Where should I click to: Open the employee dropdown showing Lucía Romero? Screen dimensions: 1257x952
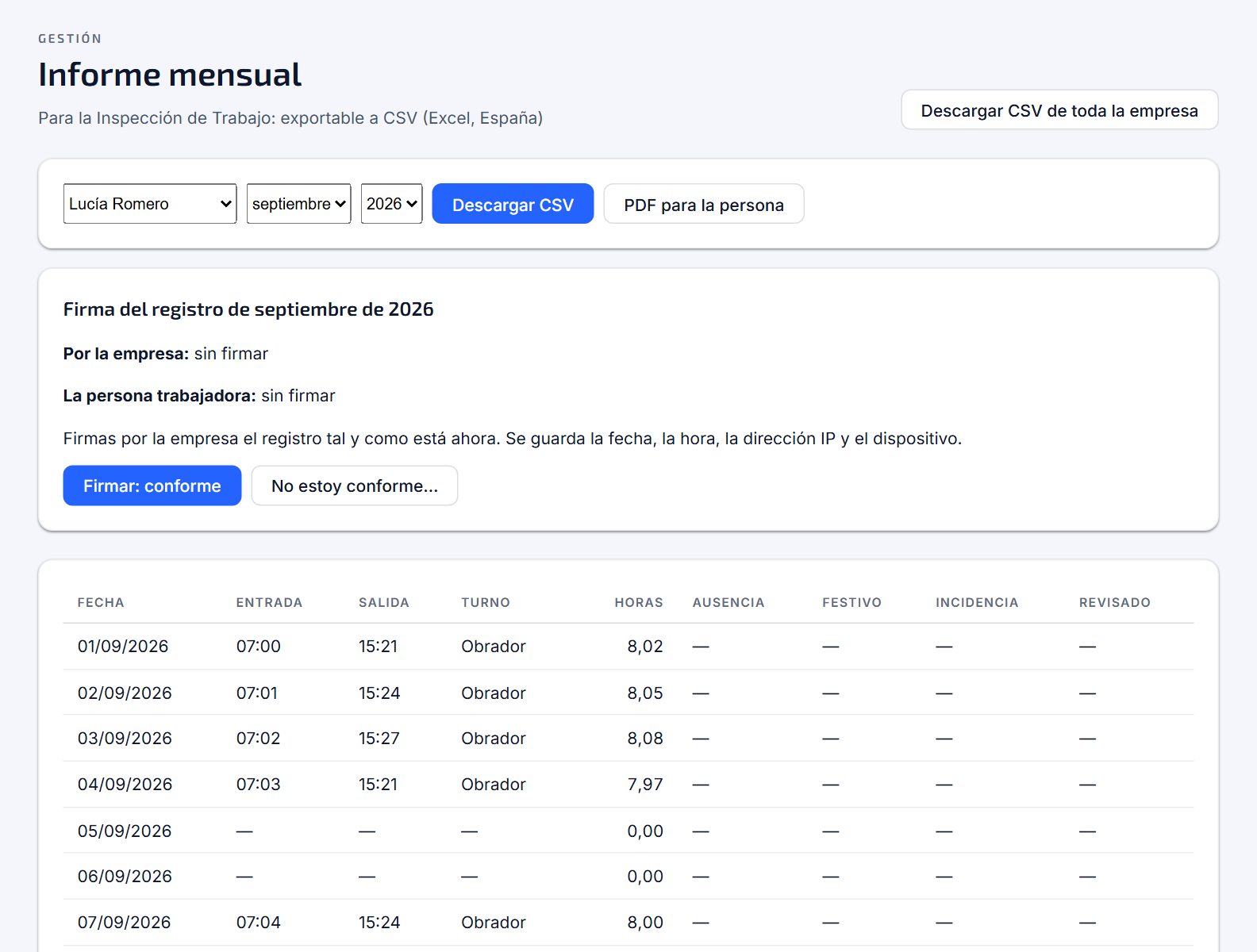click(x=150, y=204)
